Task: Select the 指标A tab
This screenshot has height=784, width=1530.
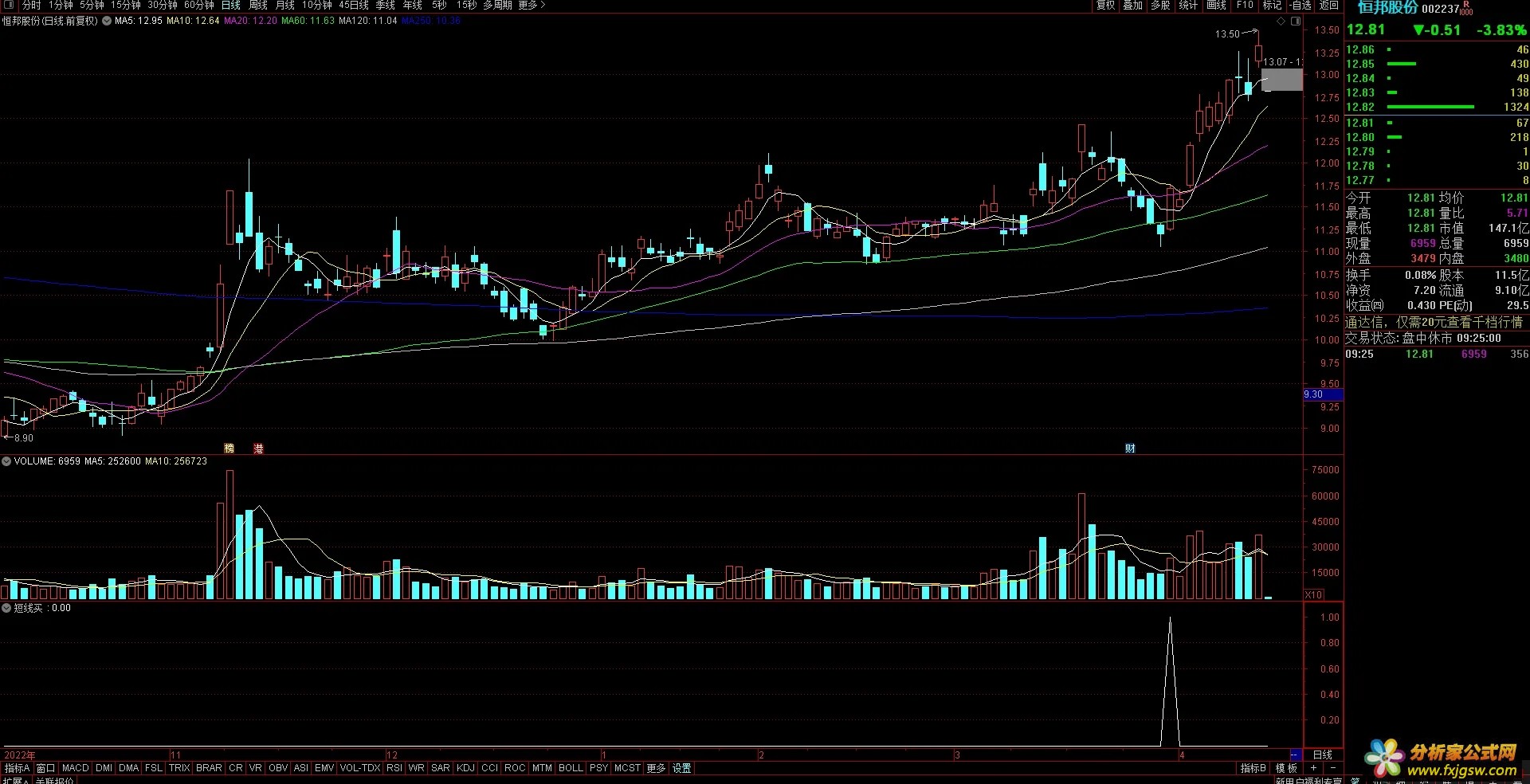Action: [17, 768]
